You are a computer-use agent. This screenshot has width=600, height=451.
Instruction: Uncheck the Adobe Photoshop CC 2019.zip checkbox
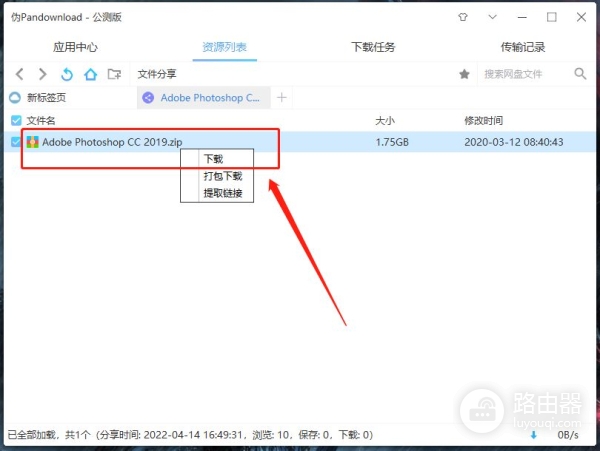(16, 142)
